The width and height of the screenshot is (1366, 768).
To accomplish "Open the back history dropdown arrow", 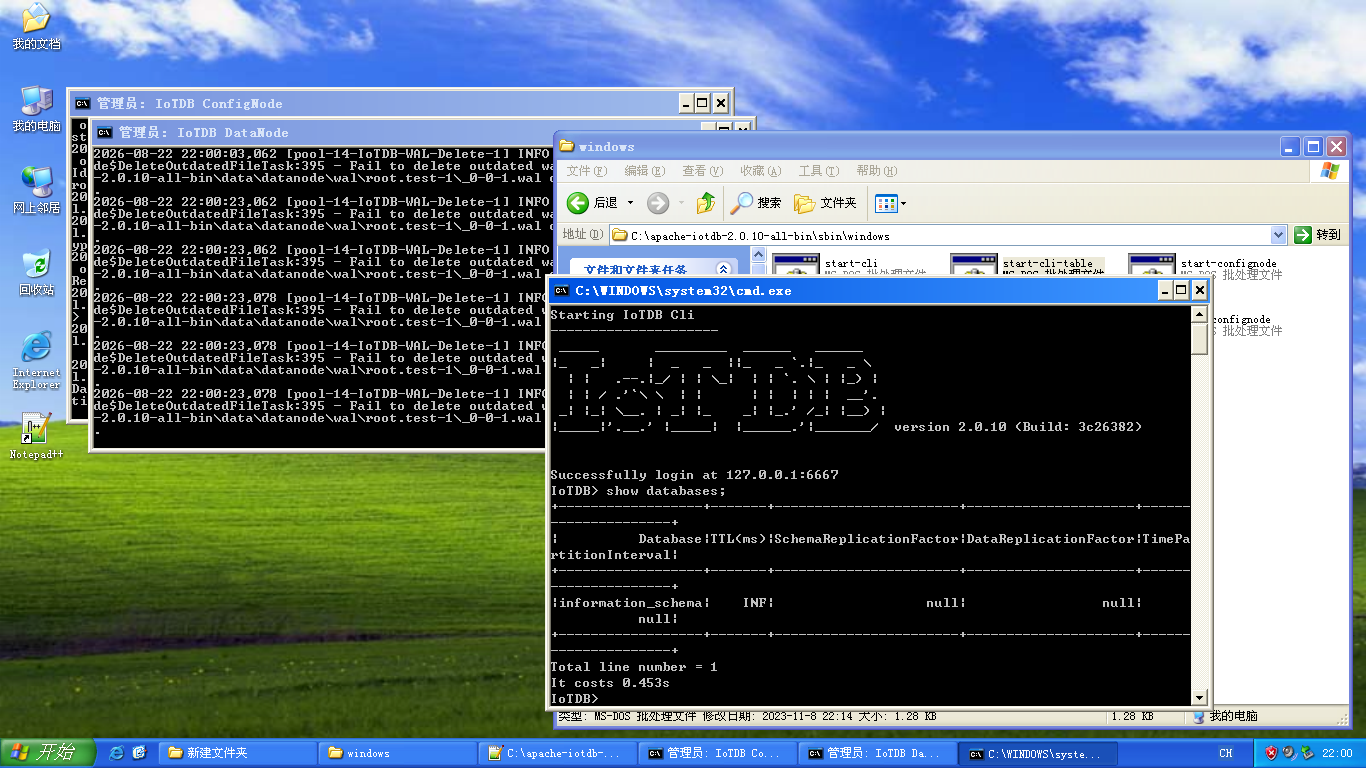I will pos(630,203).
